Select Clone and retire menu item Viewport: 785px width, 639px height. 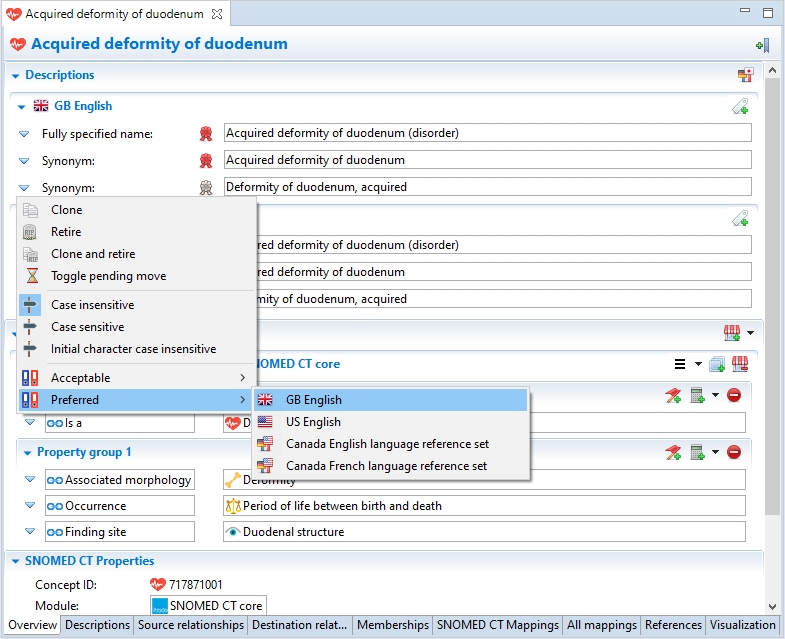coord(93,254)
